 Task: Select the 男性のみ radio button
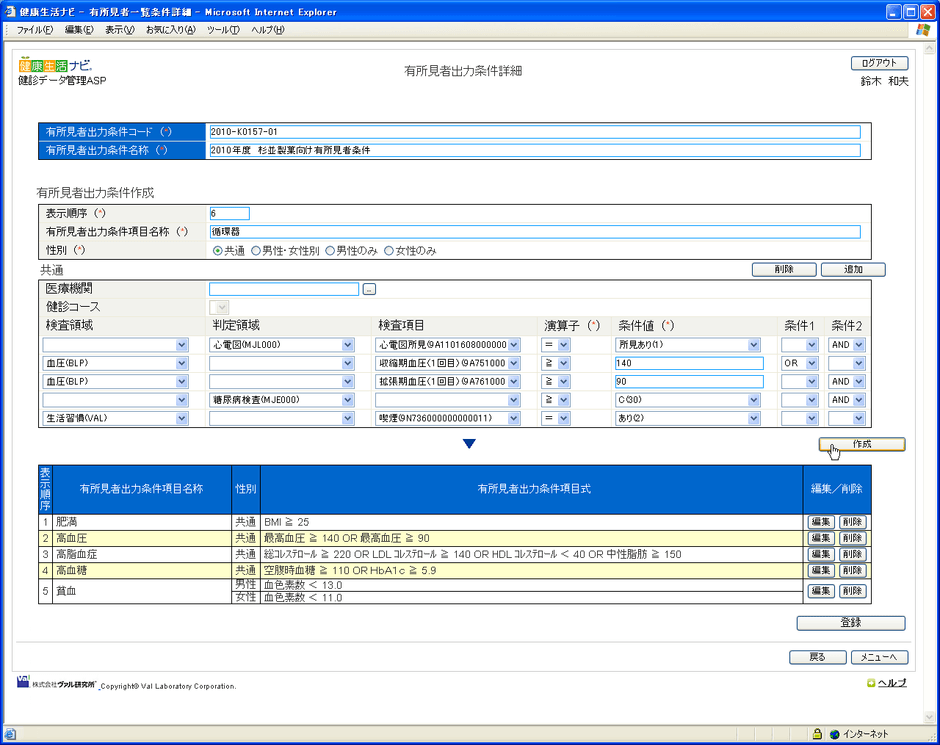pos(331,251)
